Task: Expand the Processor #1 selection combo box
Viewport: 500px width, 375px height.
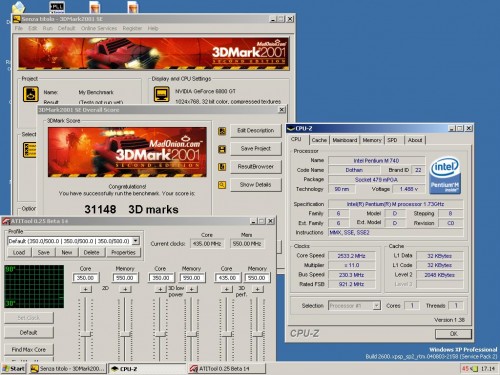Action: click(376, 305)
